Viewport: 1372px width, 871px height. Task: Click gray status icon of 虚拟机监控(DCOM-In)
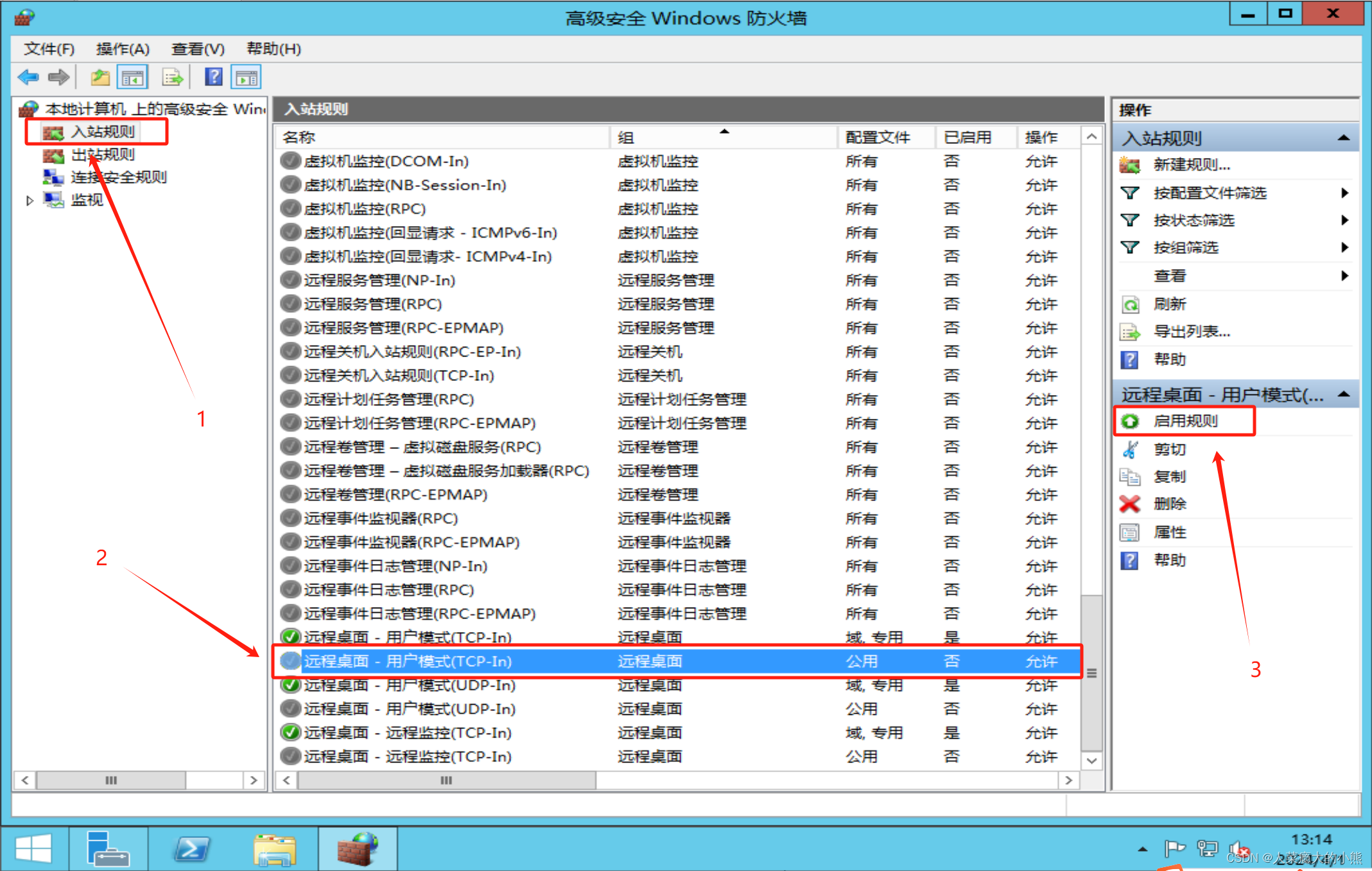coord(291,161)
